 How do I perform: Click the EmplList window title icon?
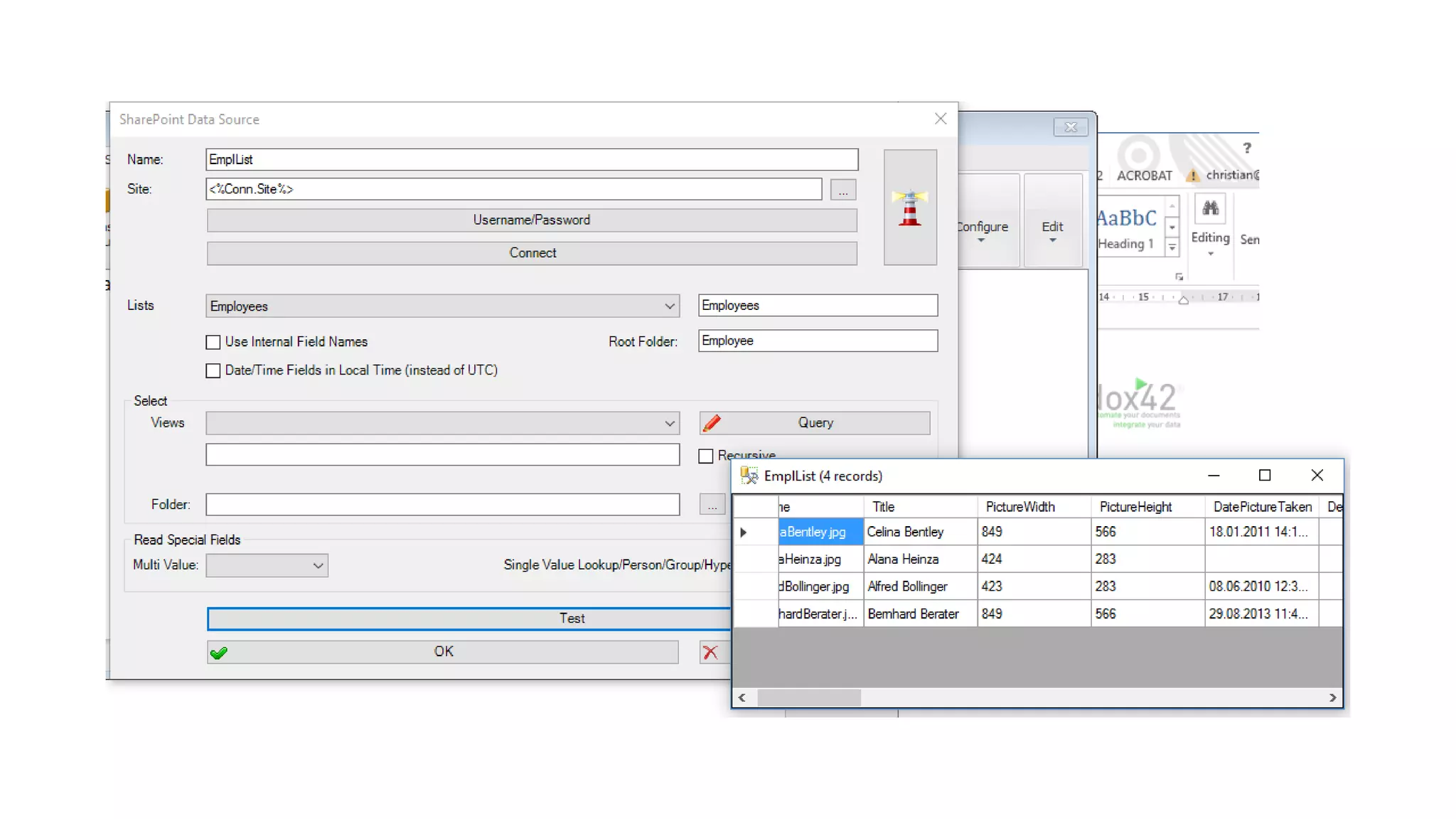coord(749,476)
